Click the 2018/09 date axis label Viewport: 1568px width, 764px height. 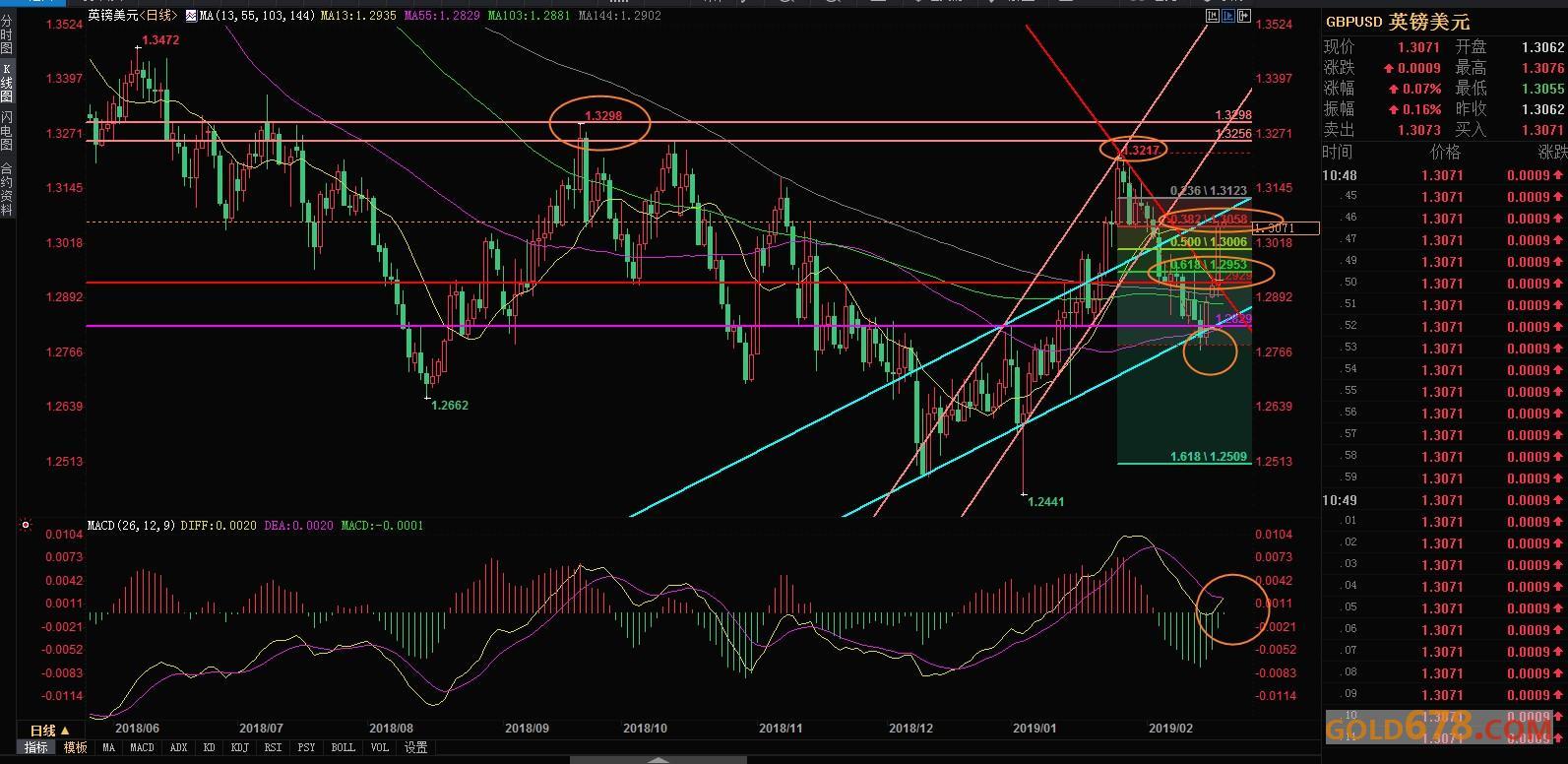click(x=526, y=729)
